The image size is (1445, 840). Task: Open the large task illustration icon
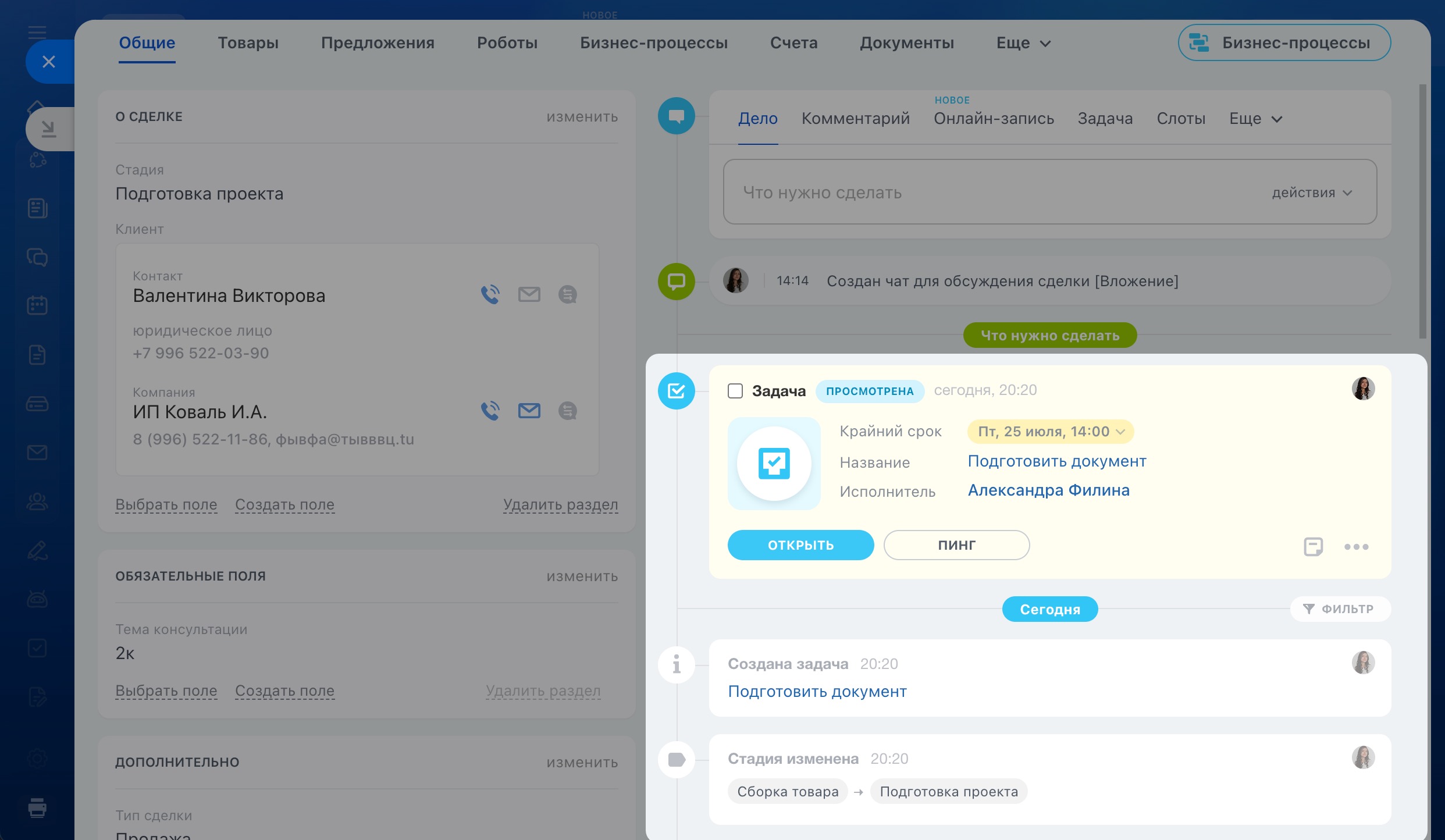(774, 464)
